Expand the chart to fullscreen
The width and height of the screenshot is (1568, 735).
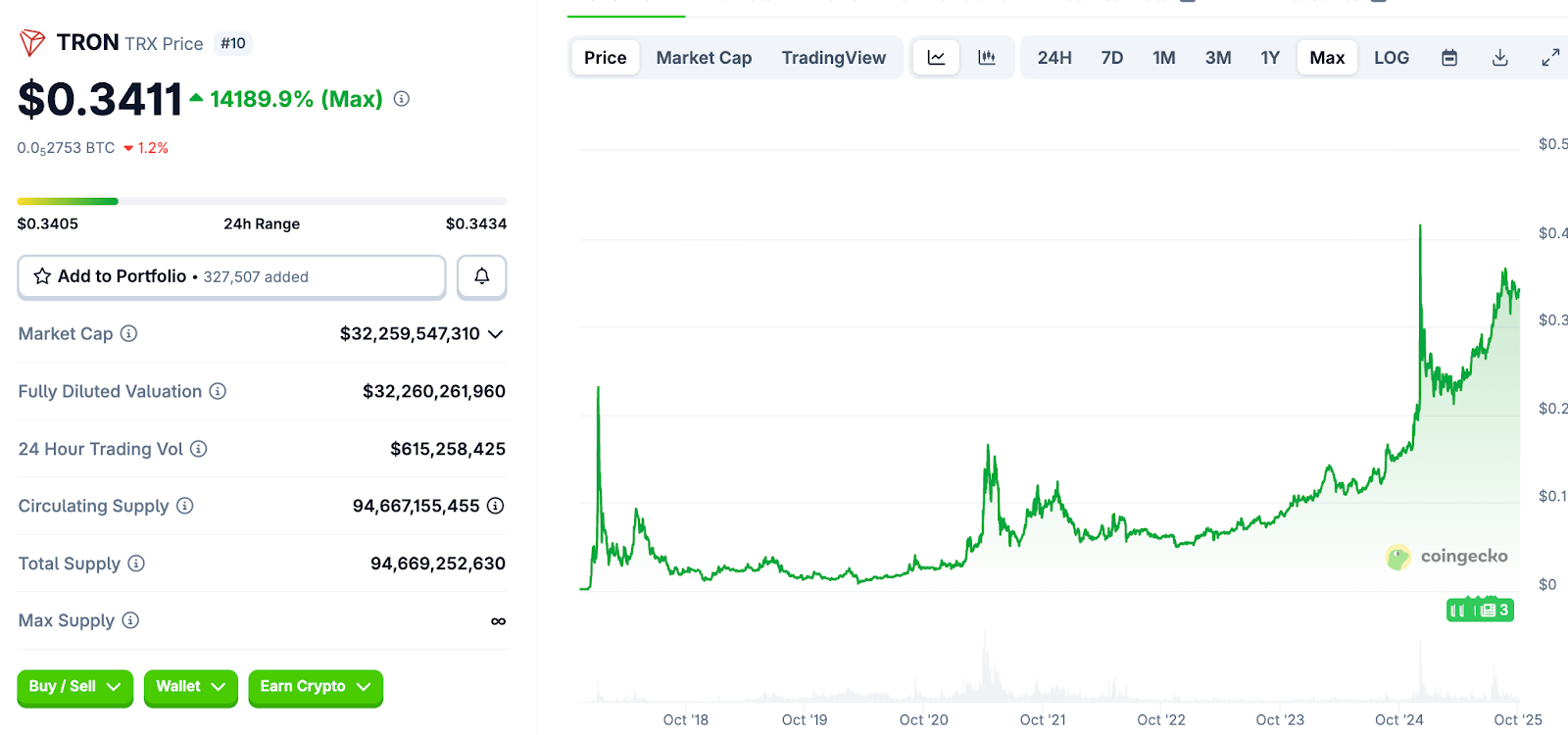(1550, 58)
